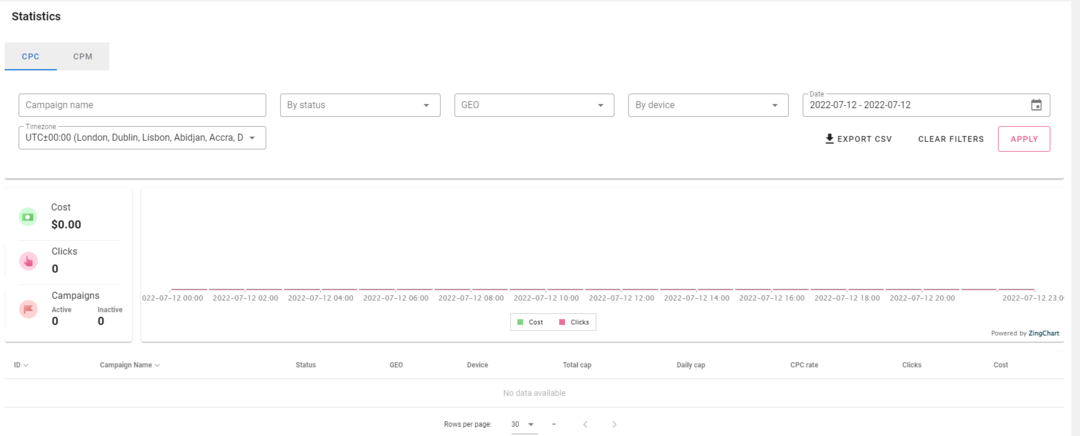Click the green Cost money icon
The height and width of the screenshot is (436, 1080).
coord(28,216)
